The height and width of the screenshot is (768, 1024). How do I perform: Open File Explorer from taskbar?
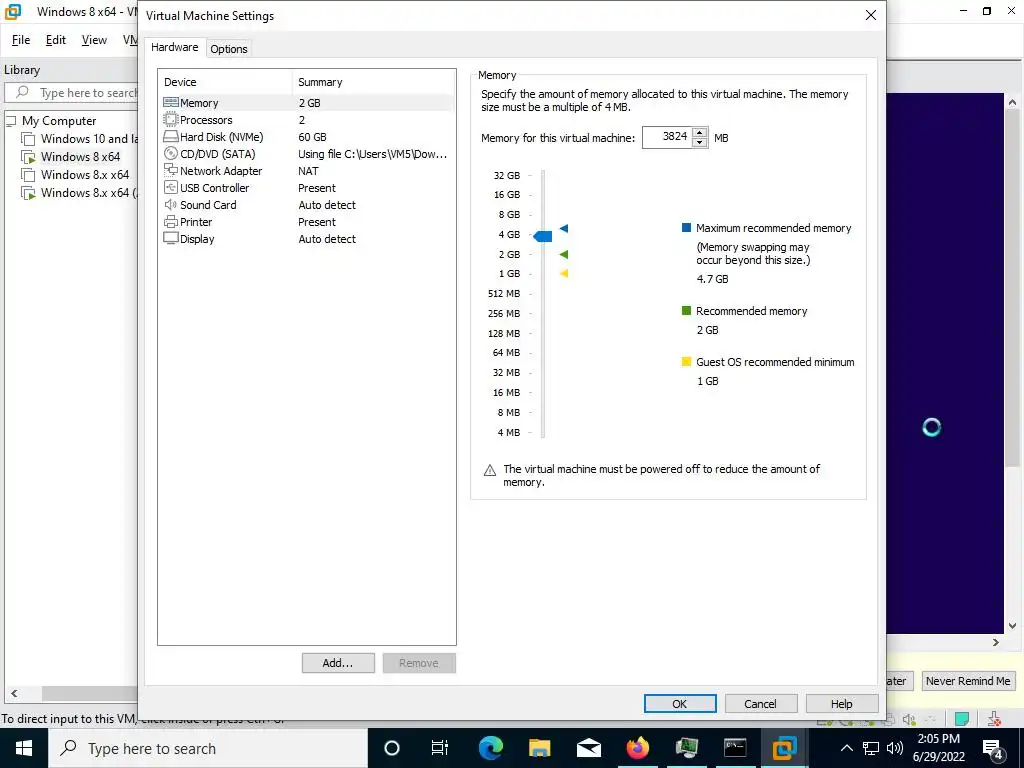click(x=539, y=748)
